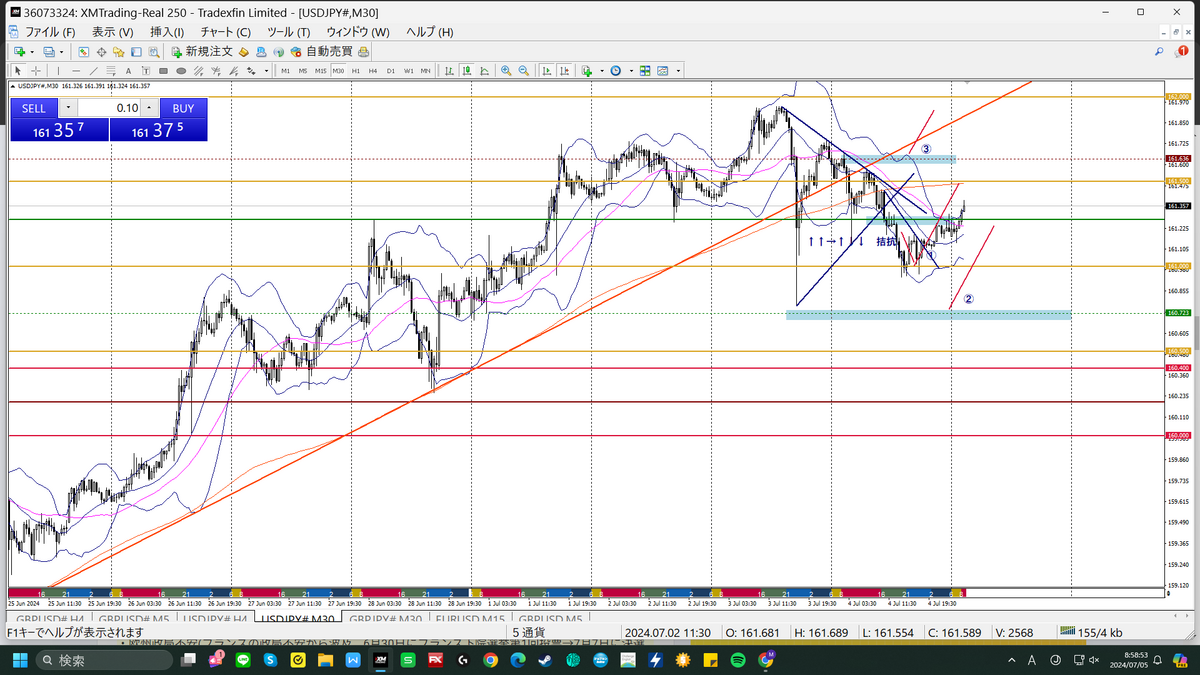This screenshot has height=675, width=1200.
Task: Toggle the Data Window icon
Action: (x=101, y=51)
